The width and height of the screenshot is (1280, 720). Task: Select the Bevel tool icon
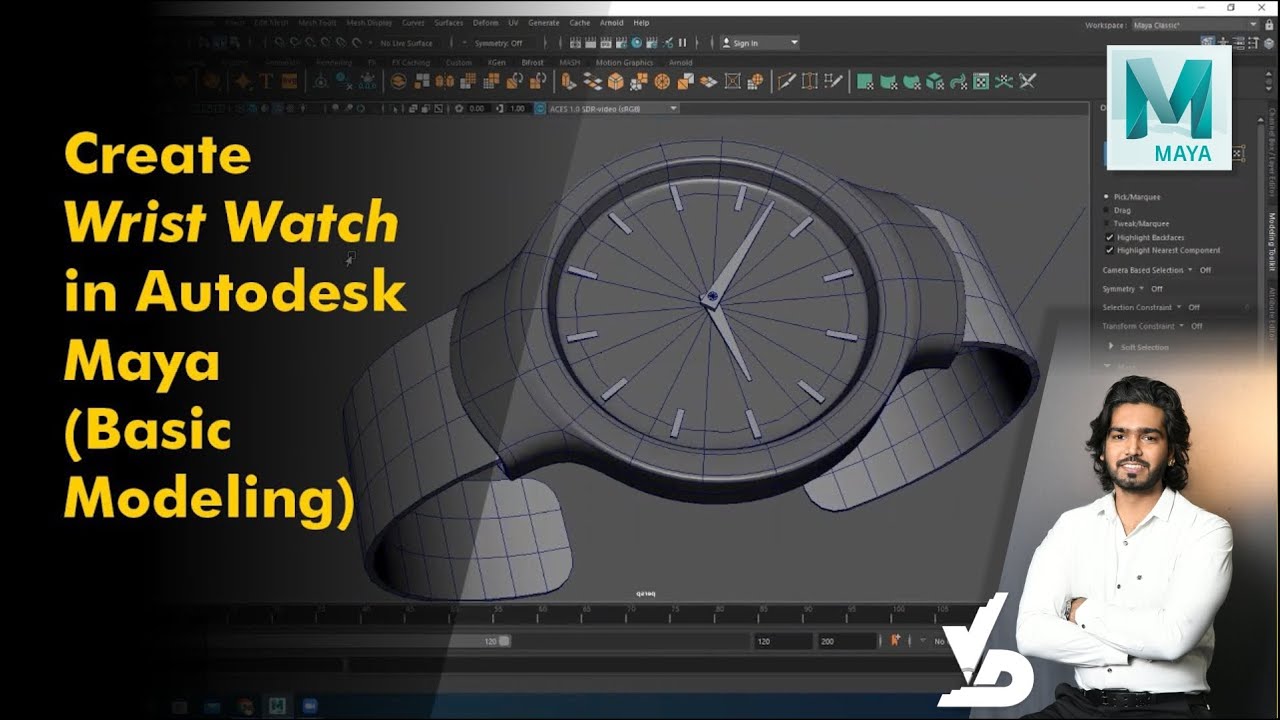[615, 81]
